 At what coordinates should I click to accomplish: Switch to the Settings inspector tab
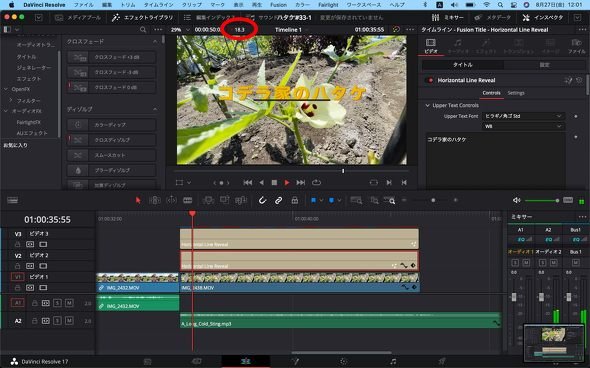pos(516,93)
